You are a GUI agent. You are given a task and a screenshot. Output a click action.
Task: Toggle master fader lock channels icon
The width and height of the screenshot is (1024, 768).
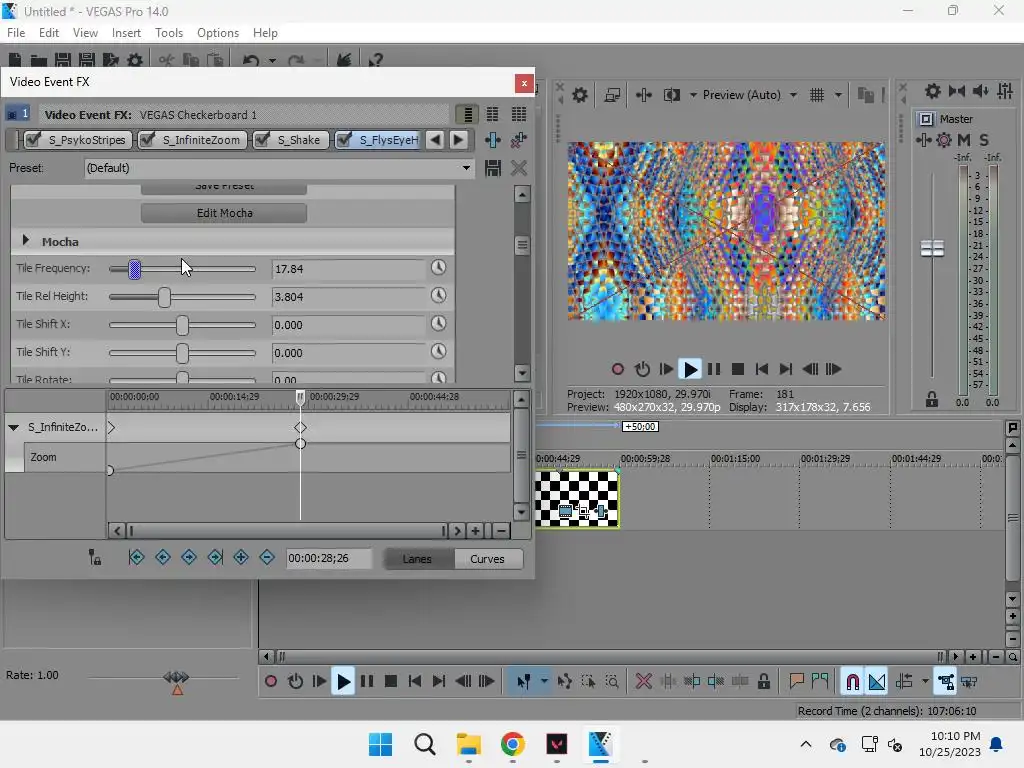click(x=932, y=399)
